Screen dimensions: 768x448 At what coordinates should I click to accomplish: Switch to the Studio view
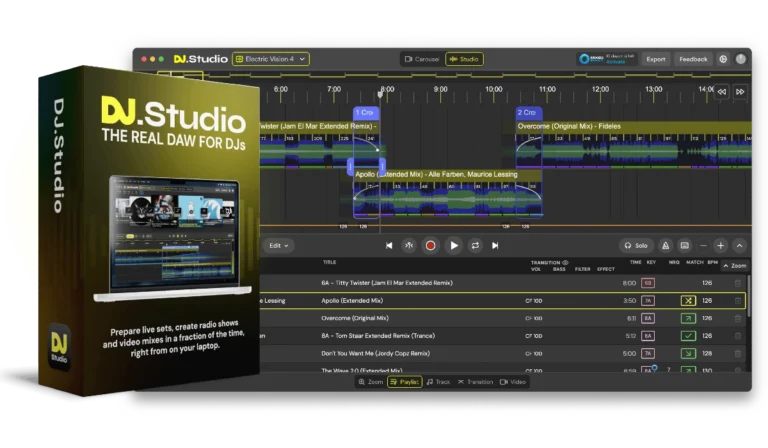(464, 59)
